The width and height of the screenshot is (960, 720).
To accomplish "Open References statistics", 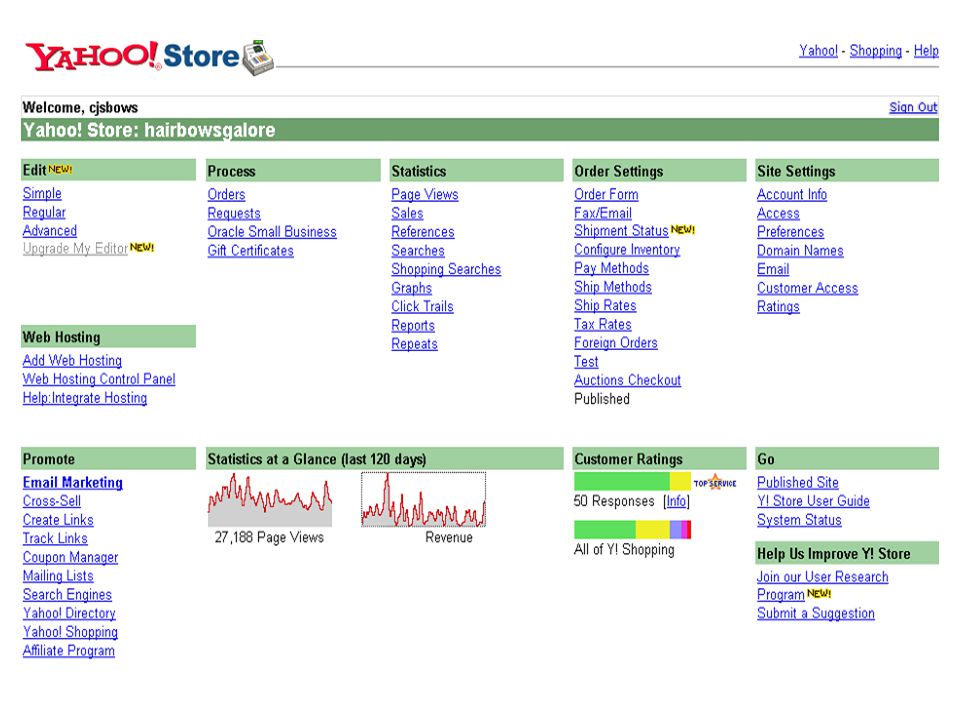I will 423,232.
